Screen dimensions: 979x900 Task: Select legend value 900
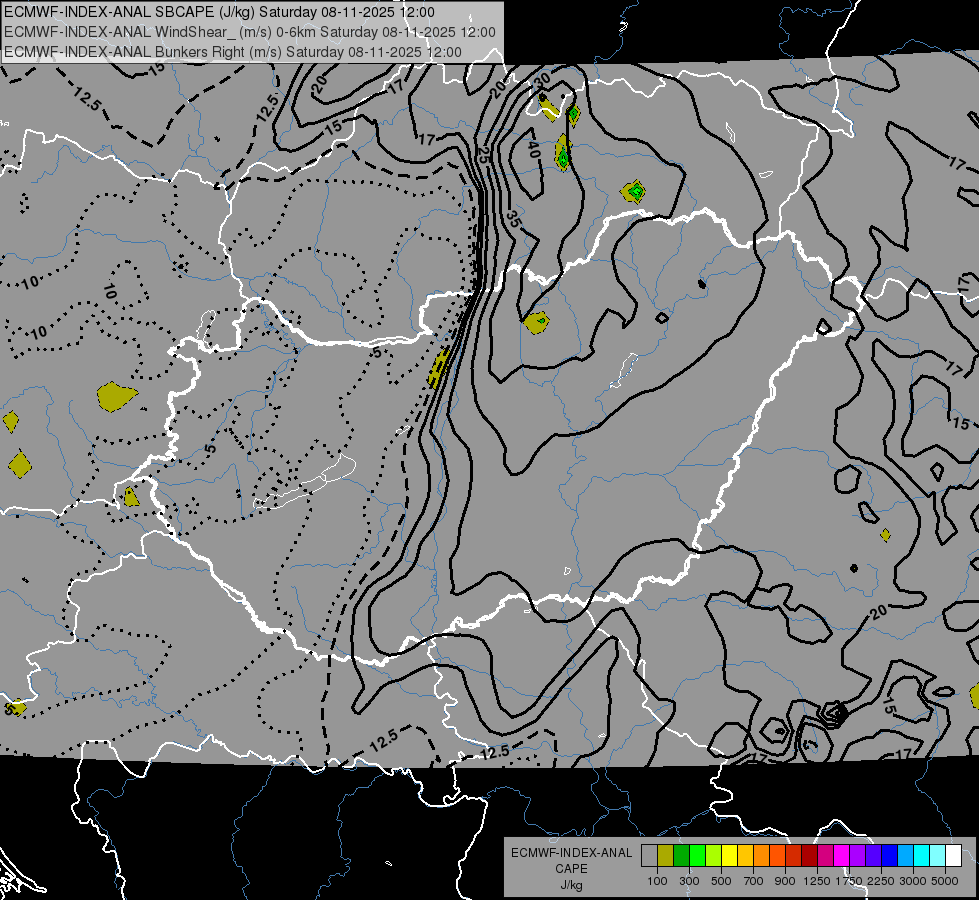[785, 881]
